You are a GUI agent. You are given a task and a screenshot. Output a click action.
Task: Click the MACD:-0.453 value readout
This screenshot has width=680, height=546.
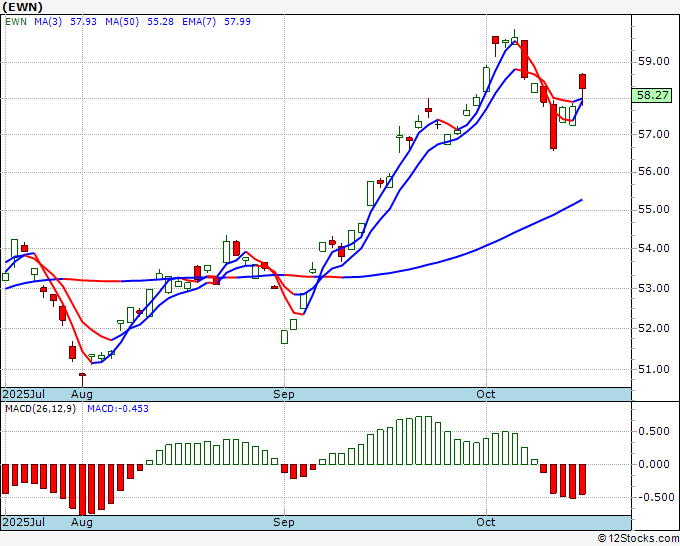click(x=118, y=409)
